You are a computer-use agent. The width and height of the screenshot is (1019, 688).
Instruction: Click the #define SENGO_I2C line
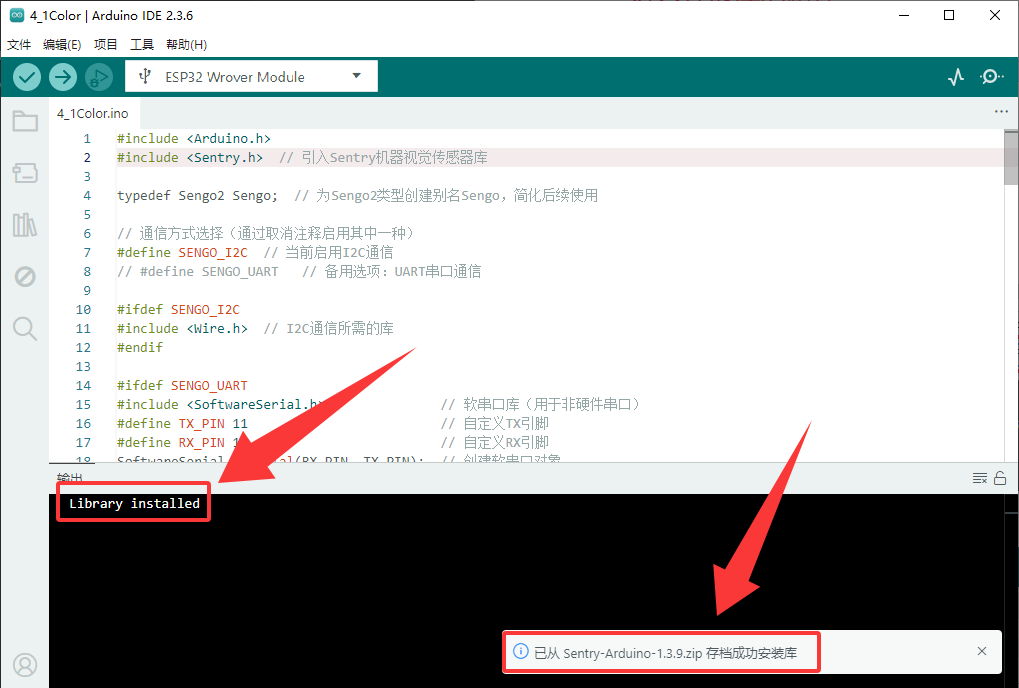[x=255, y=253]
